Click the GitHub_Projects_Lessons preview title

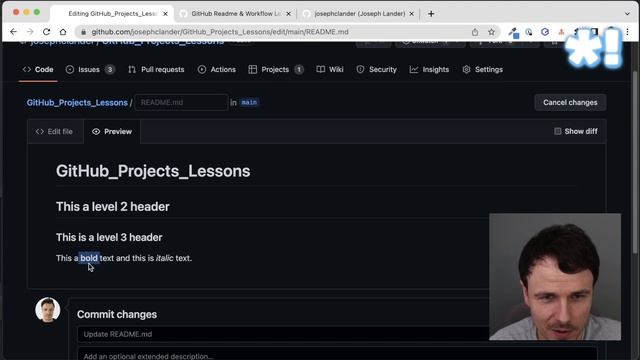(153, 171)
